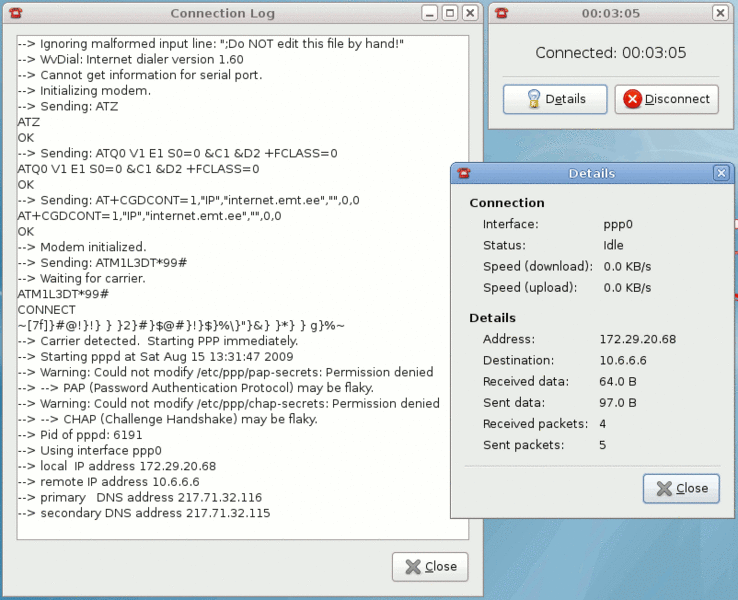The height and width of the screenshot is (600, 738).
Task: Click log line 'secondary DNS address 217.71.32.115'
Action: pyautogui.click(x=144, y=513)
